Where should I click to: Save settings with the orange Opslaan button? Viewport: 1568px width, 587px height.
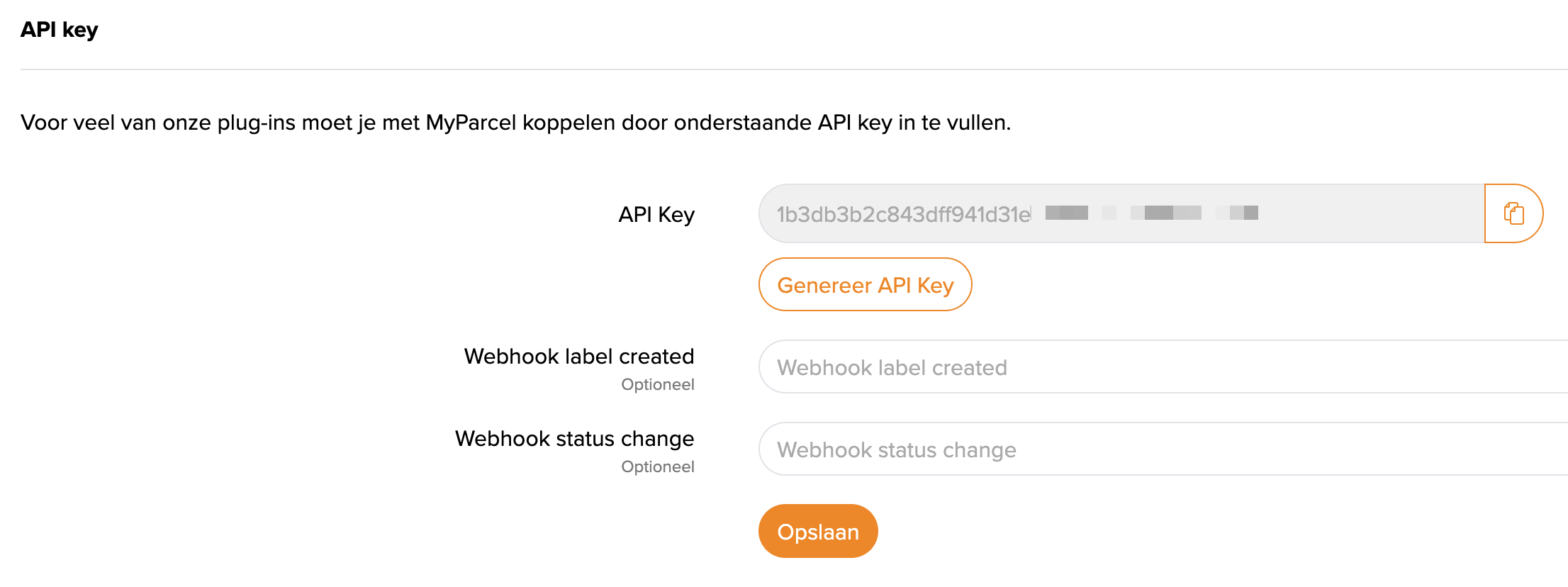(x=817, y=531)
